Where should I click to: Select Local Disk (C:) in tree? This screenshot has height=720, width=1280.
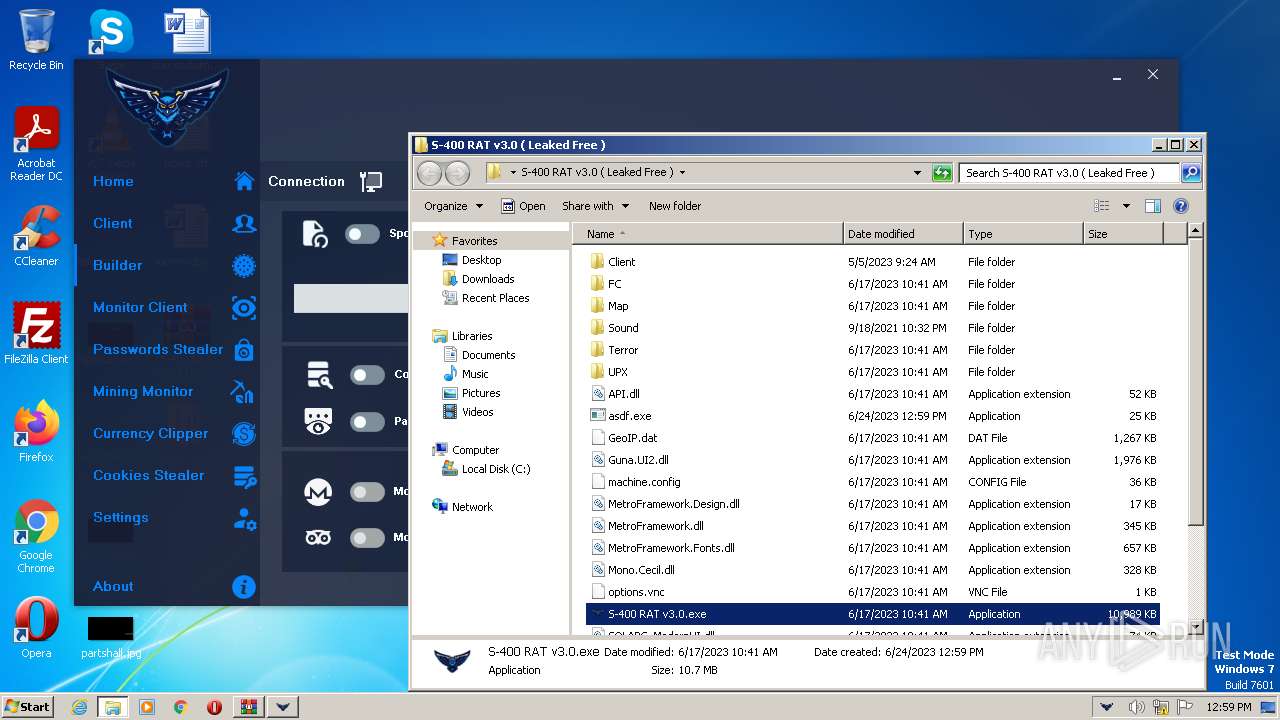point(496,469)
